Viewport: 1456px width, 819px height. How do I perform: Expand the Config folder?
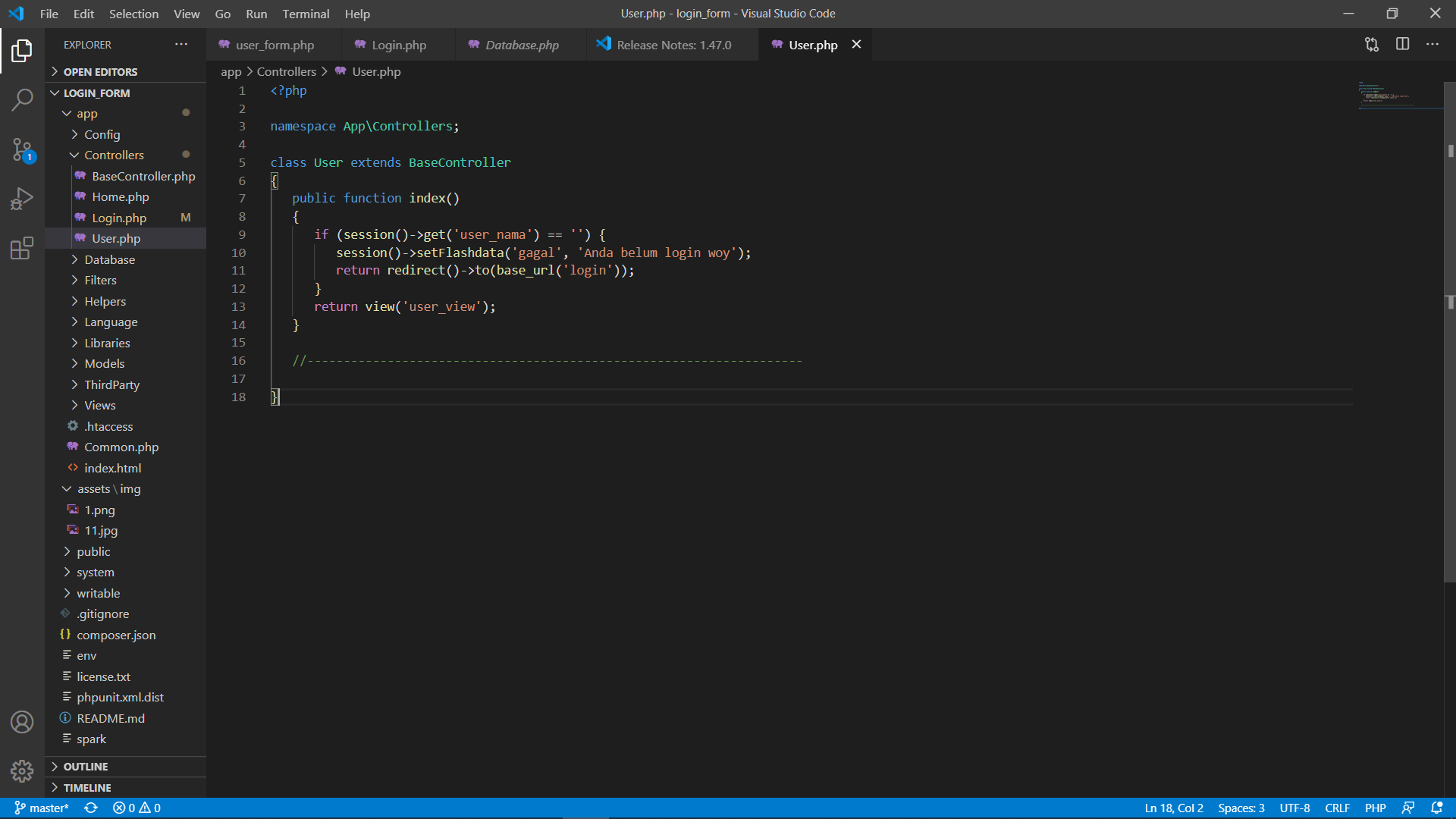click(x=125, y=134)
